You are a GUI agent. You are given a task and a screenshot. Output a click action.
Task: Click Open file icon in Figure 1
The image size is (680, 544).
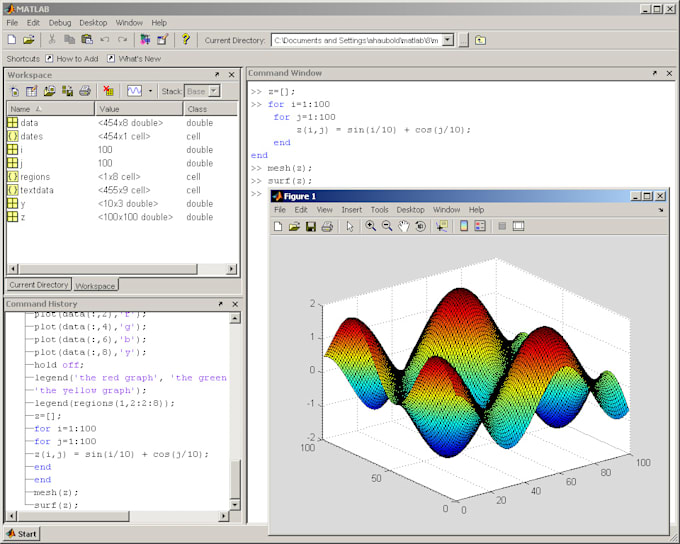294,226
